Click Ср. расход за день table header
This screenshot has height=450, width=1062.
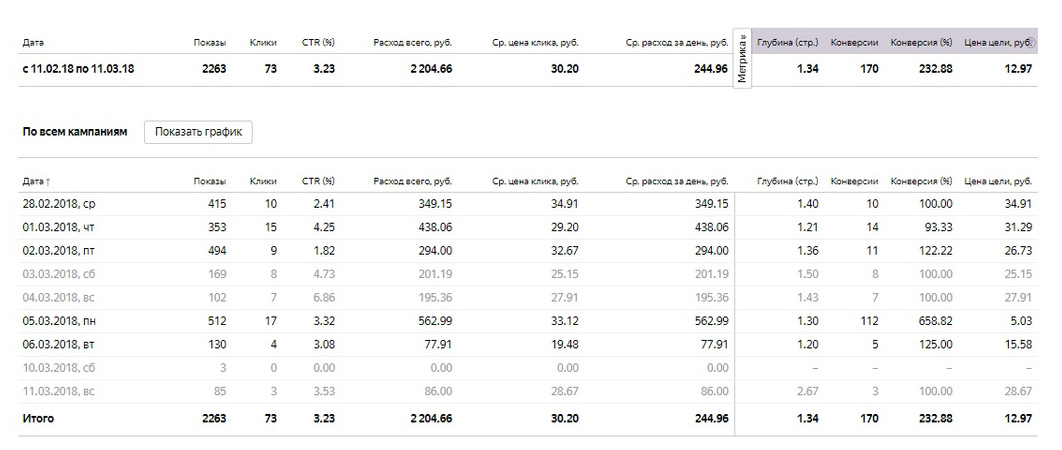click(x=677, y=181)
